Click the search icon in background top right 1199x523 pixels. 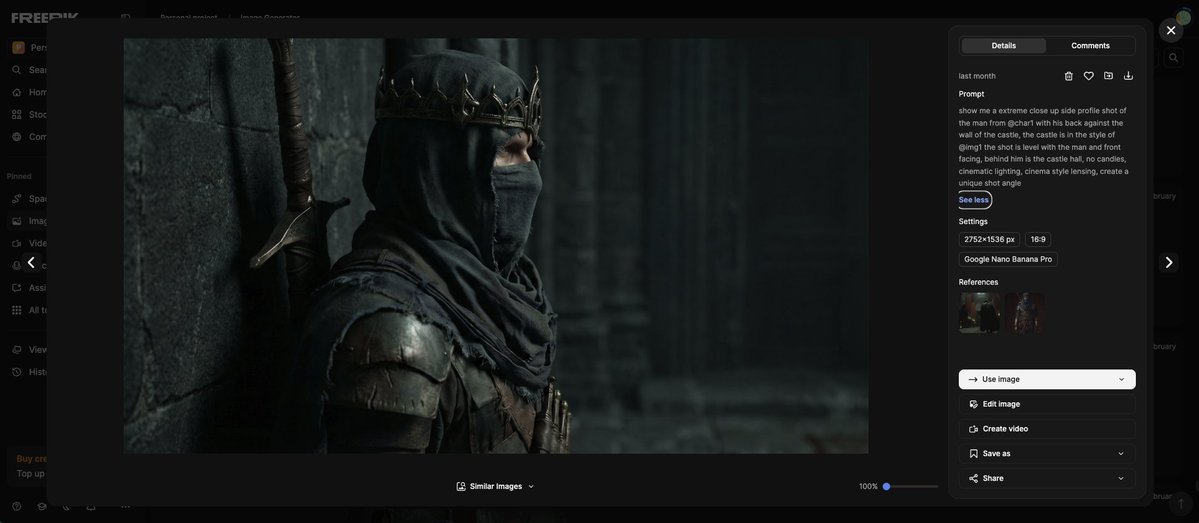click(x=1174, y=57)
